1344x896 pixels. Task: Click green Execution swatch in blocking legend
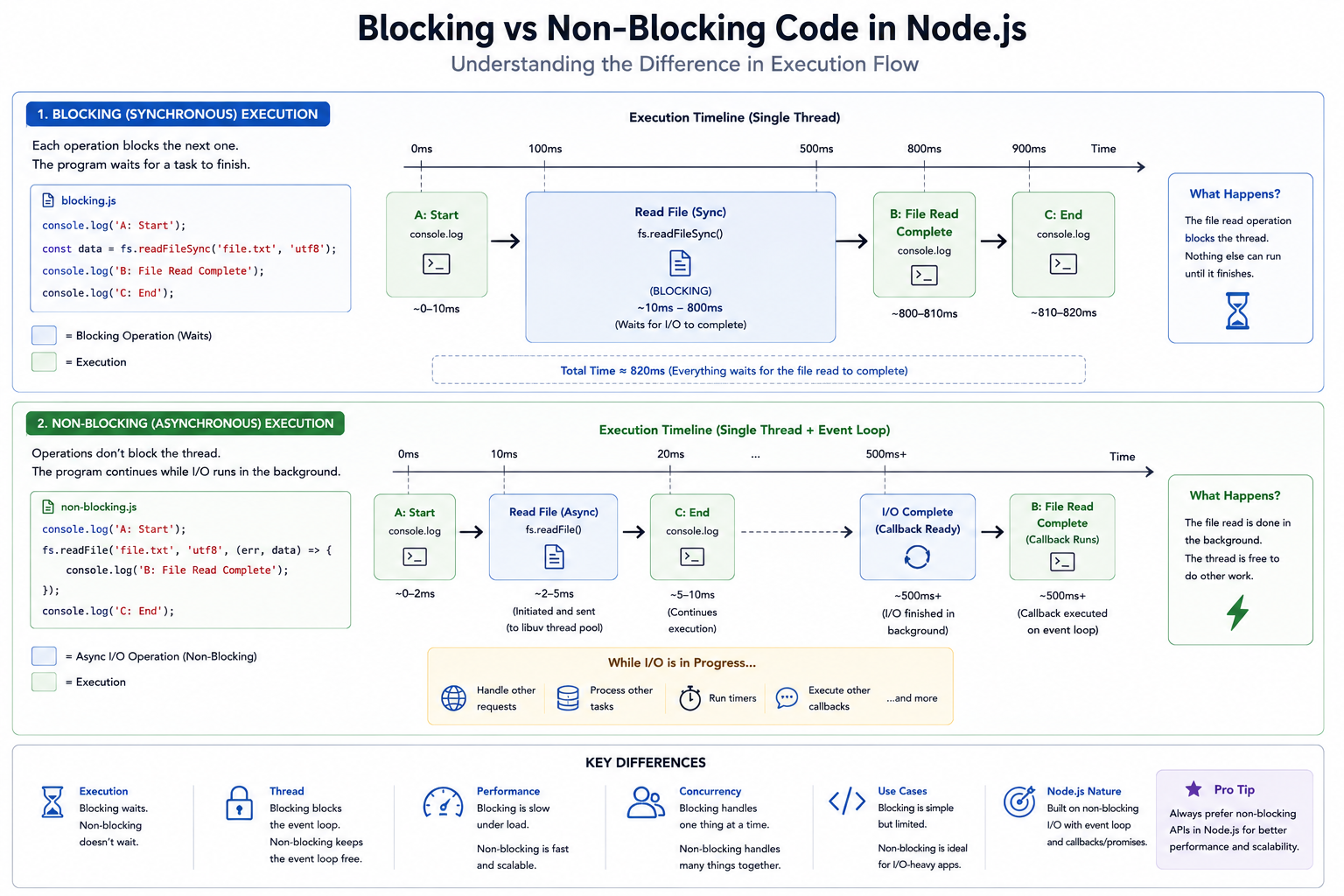(x=44, y=361)
